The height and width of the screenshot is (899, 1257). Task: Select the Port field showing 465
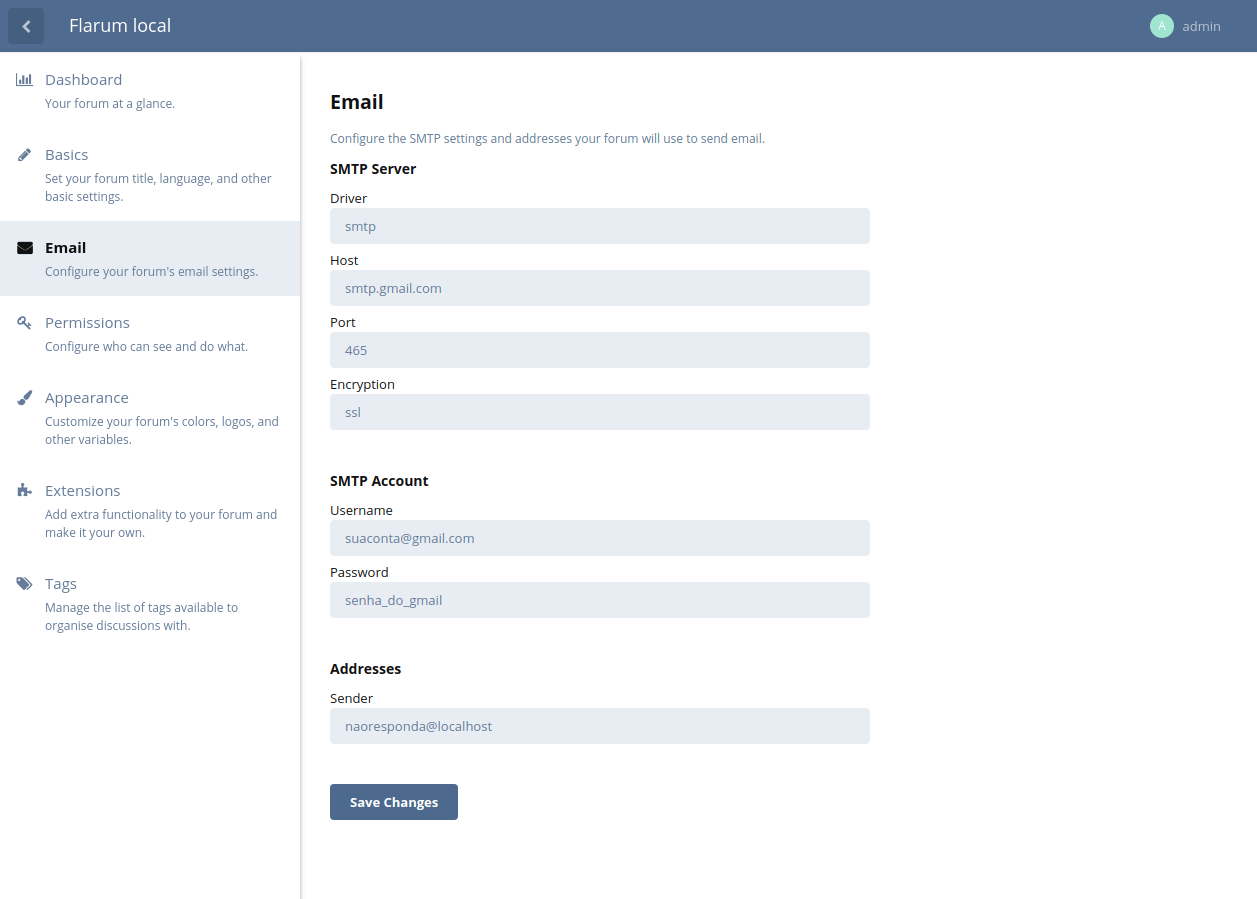point(600,350)
